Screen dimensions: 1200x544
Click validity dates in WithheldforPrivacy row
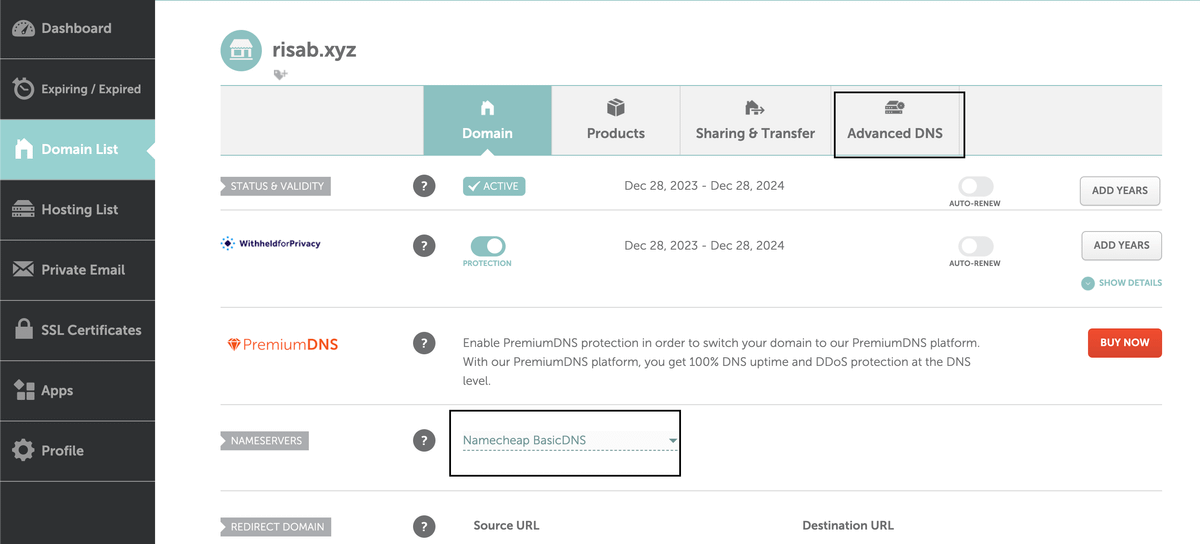pos(704,245)
